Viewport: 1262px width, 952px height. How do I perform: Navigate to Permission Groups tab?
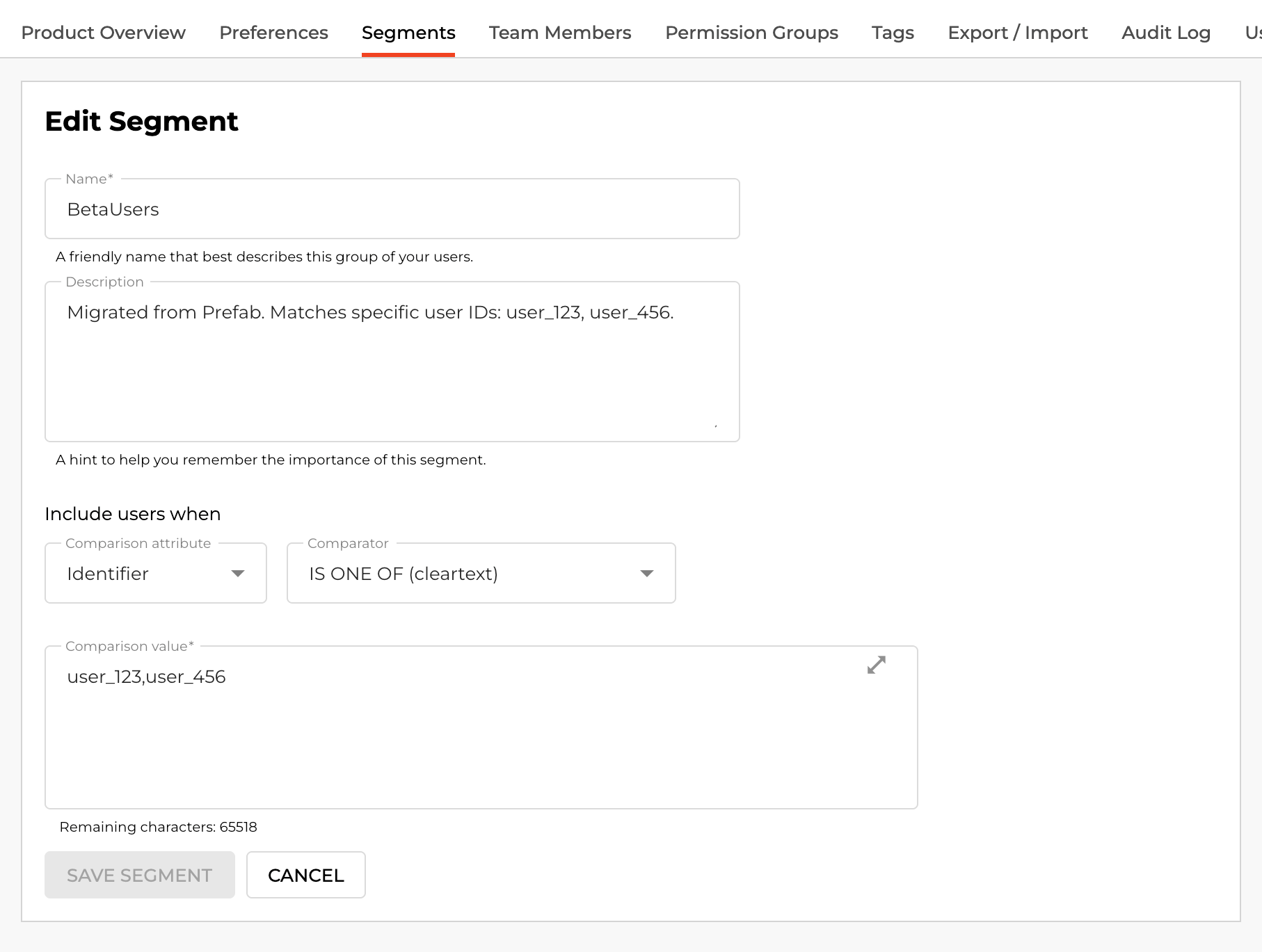coord(751,33)
